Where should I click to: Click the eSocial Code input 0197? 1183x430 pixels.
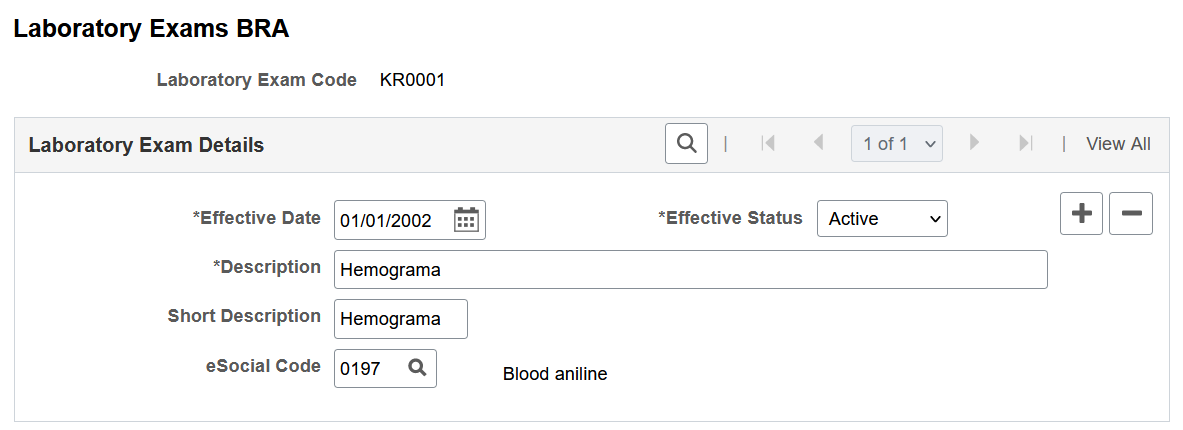pyautogui.click(x=370, y=368)
